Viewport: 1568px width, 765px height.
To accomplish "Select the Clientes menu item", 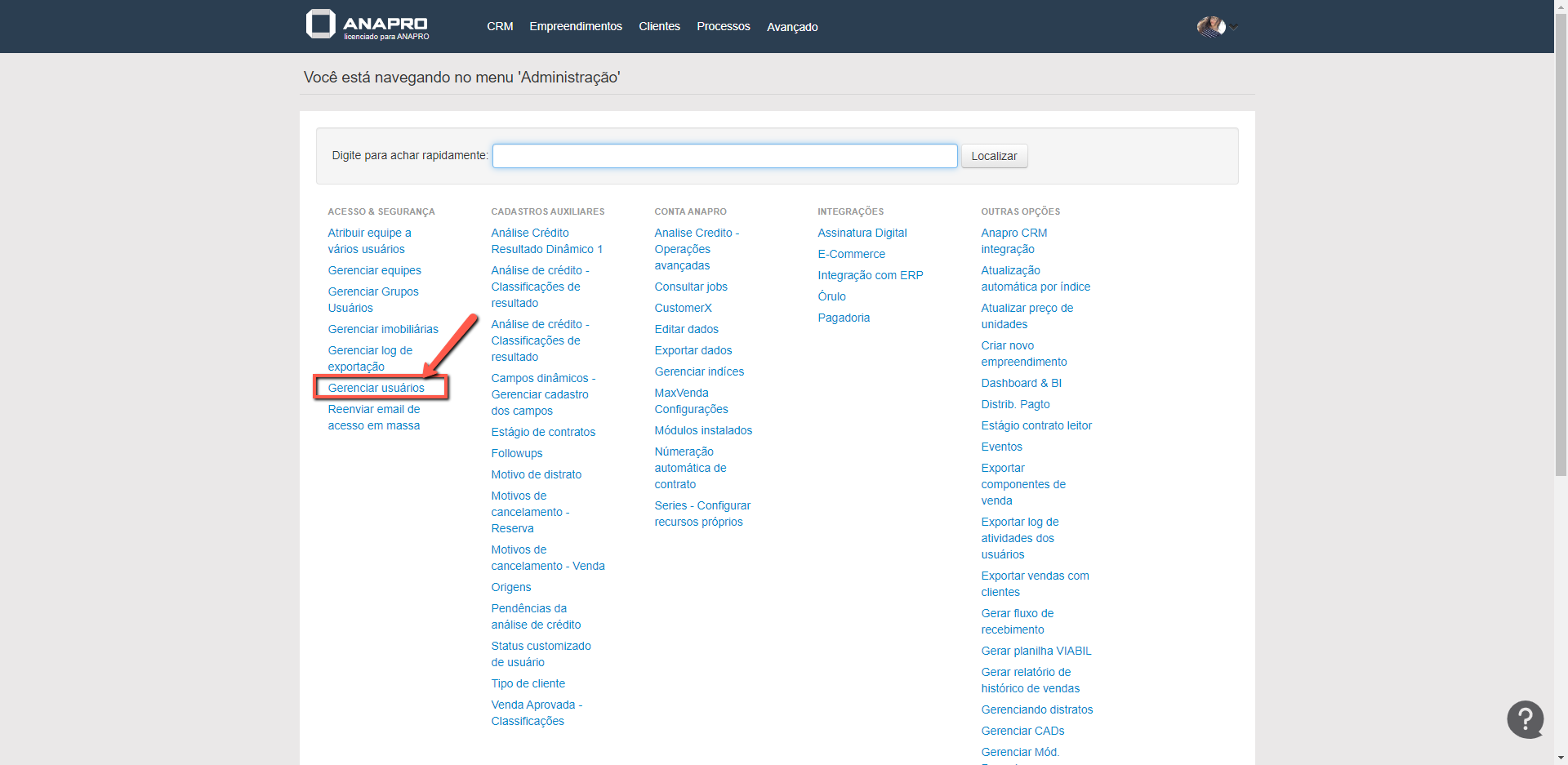I will click(659, 26).
